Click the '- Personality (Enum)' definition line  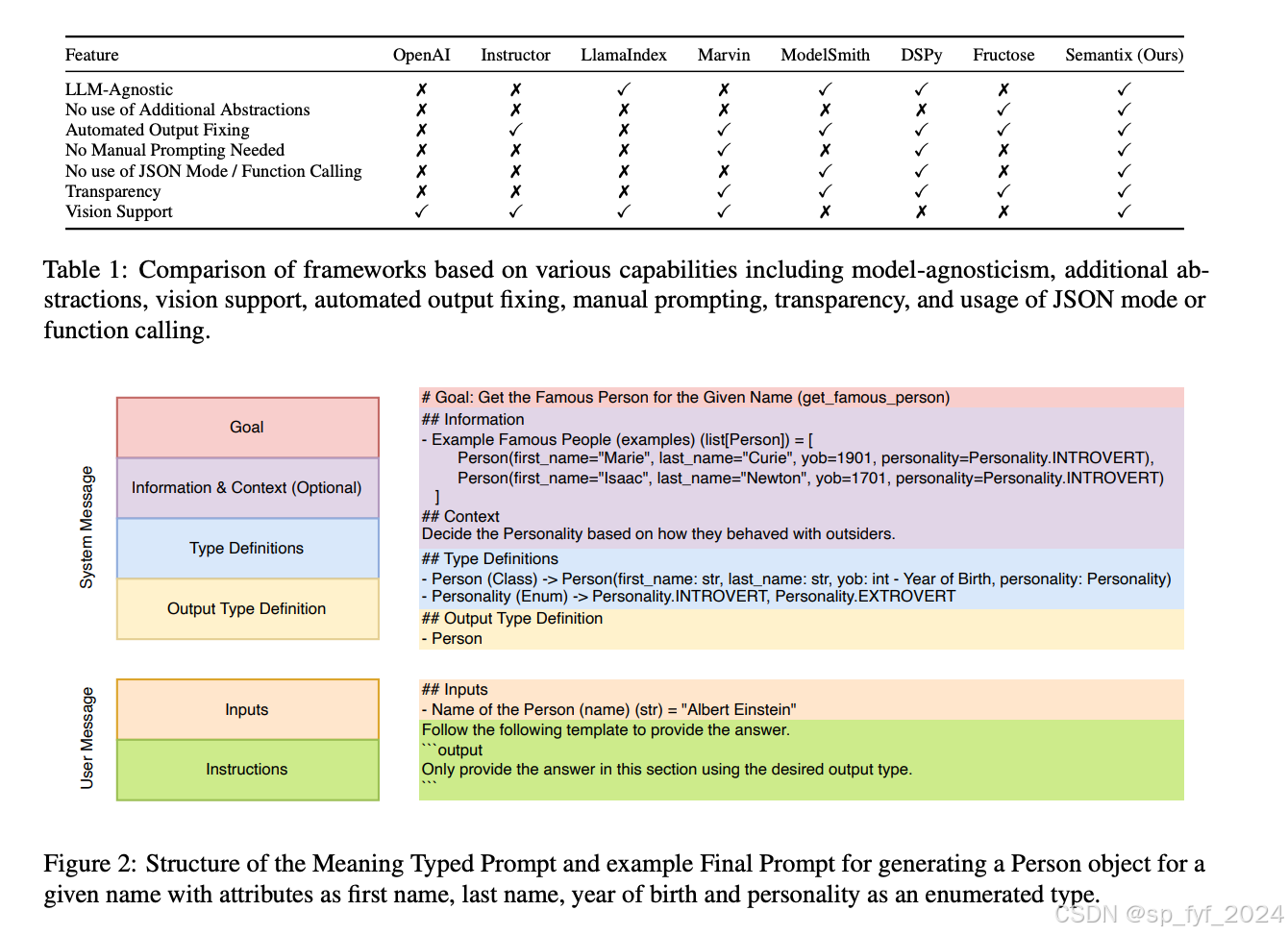688,597
